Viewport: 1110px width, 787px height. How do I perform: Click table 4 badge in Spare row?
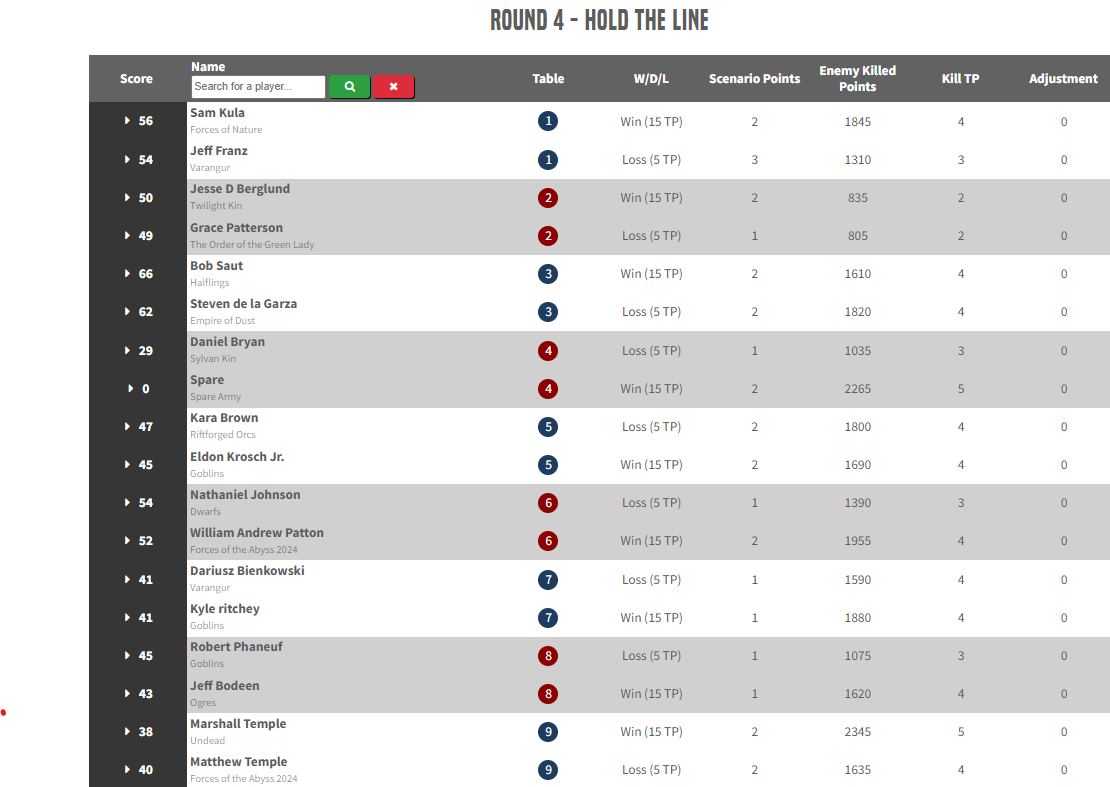(548, 389)
